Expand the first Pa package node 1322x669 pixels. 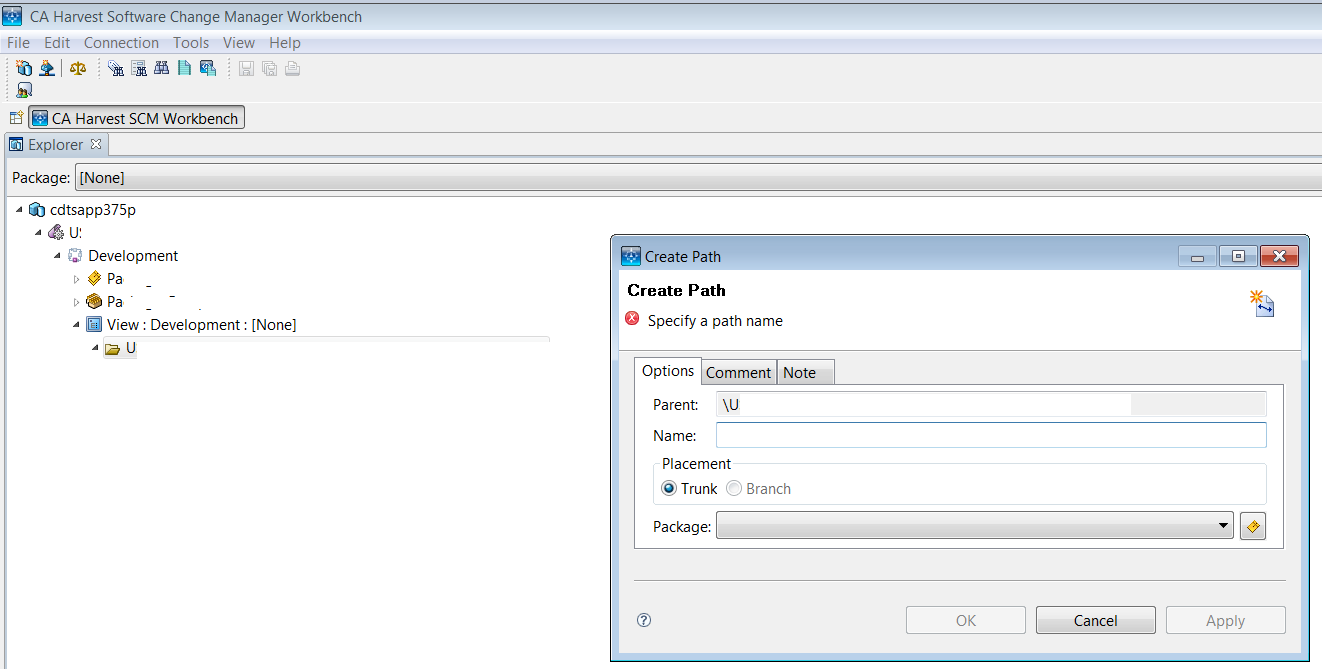[76, 278]
